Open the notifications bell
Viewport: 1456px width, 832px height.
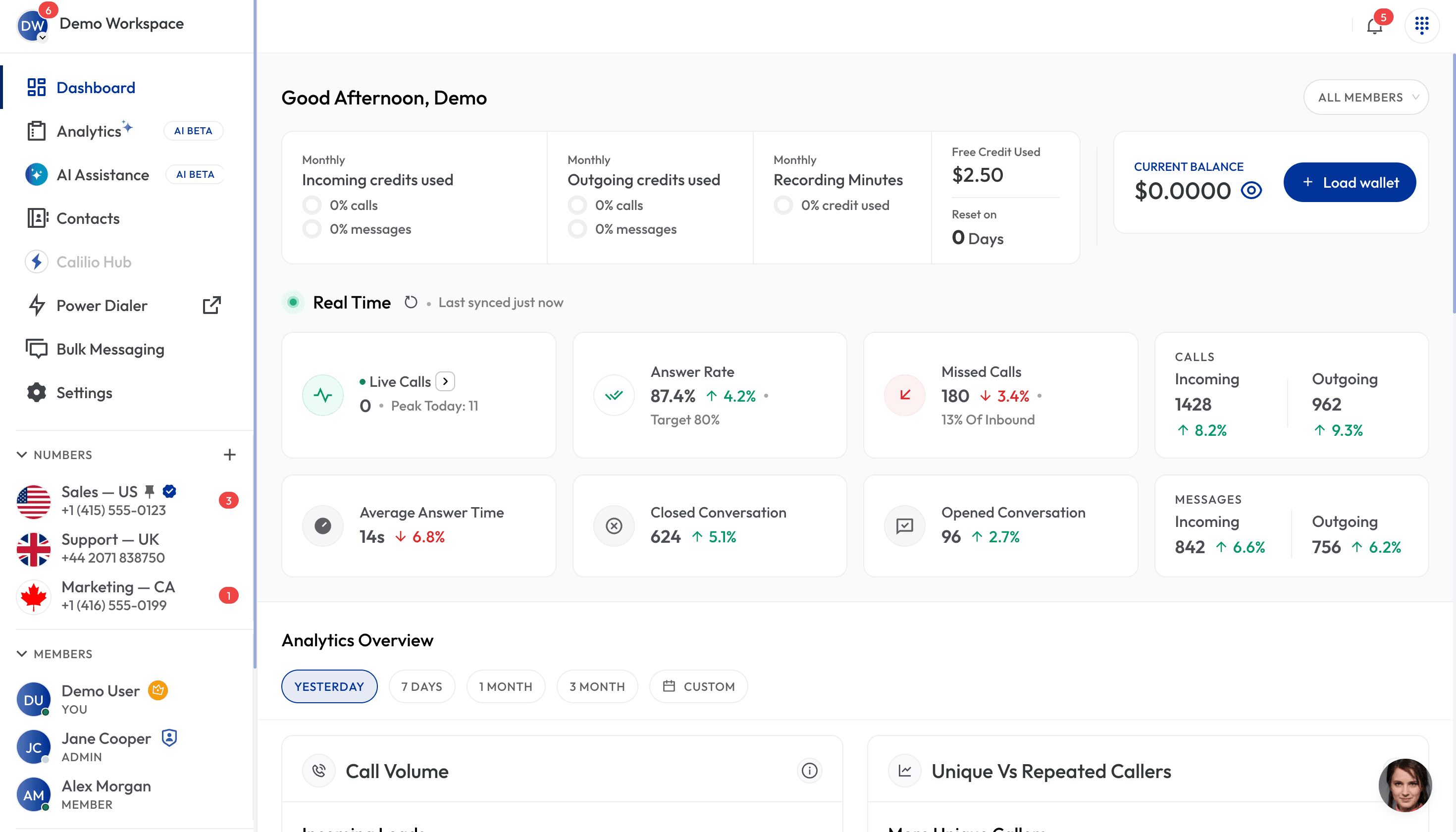click(x=1374, y=26)
